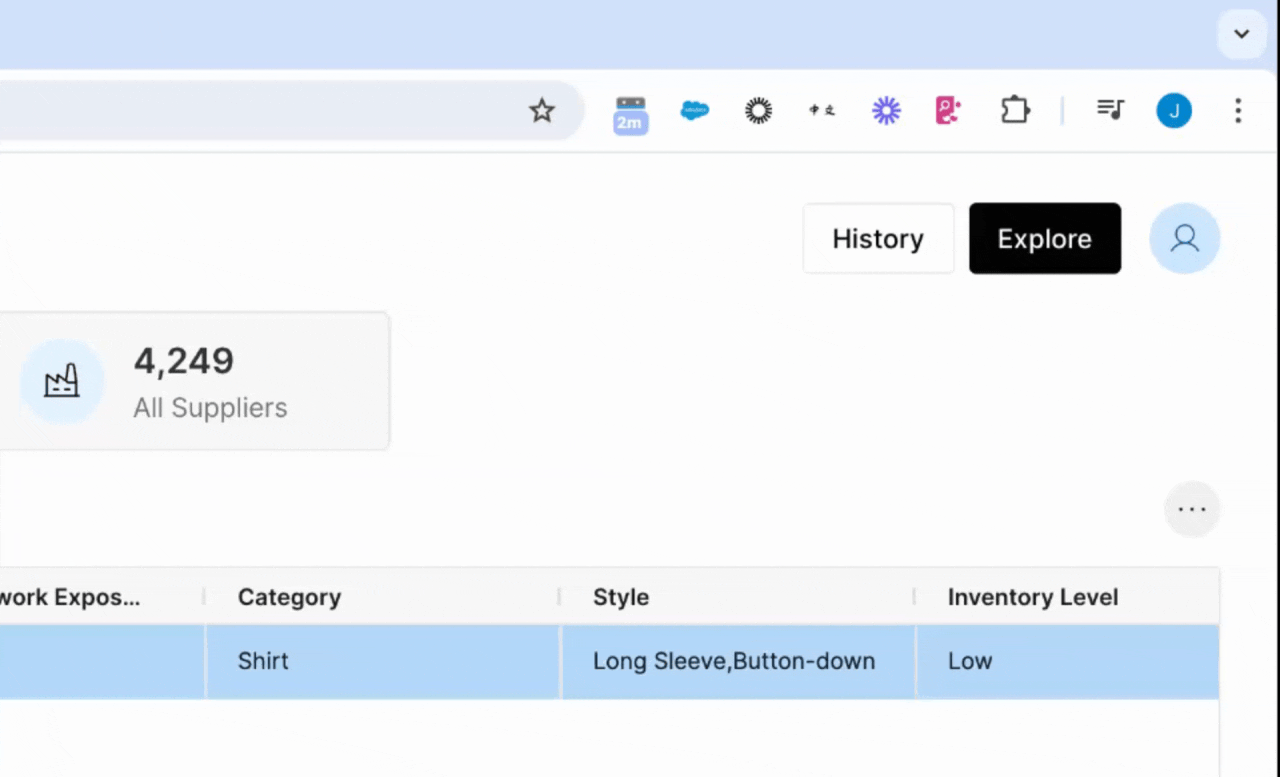The image size is (1280, 777).
Task: Click the purple asterisk extension icon
Action: point(886,111)
